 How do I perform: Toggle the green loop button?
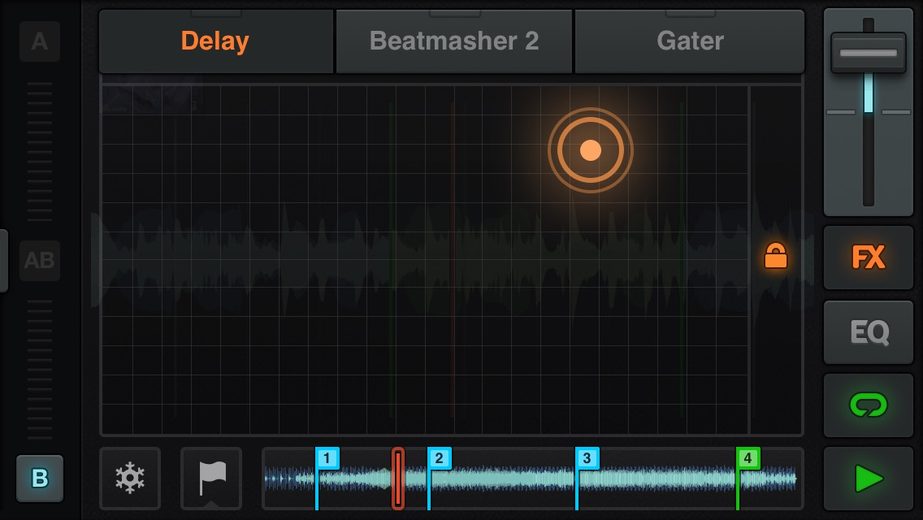[x=868, y=405]
